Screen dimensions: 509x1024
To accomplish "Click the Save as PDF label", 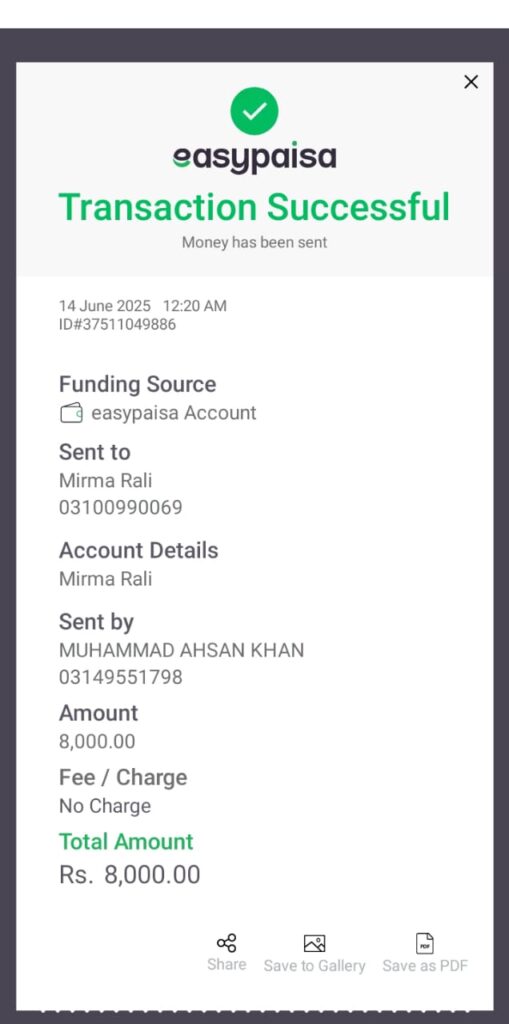I will 425,965.
